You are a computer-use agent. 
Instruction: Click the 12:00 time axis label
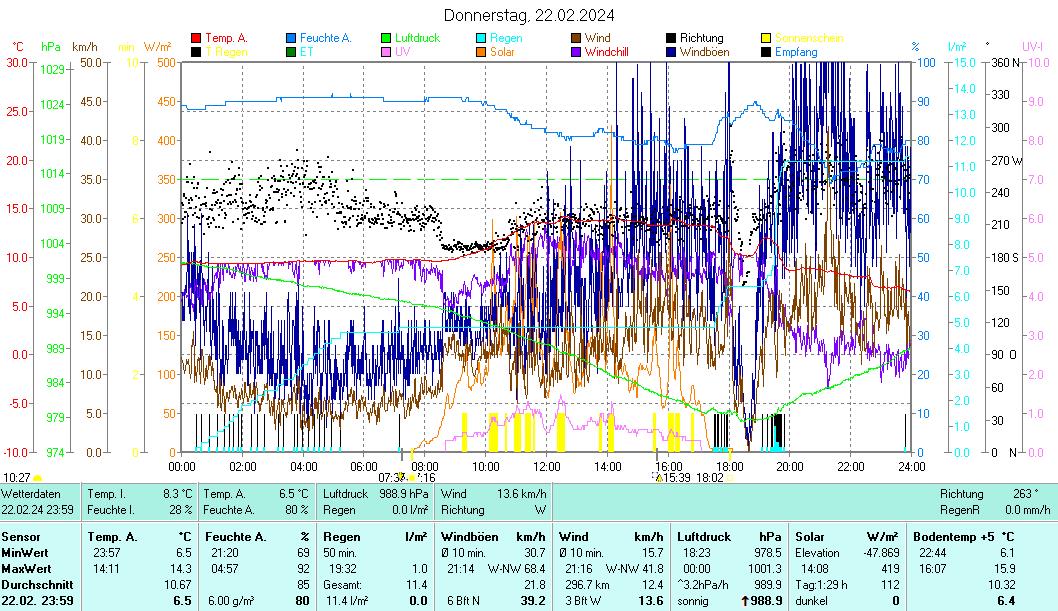pos(547,466)
